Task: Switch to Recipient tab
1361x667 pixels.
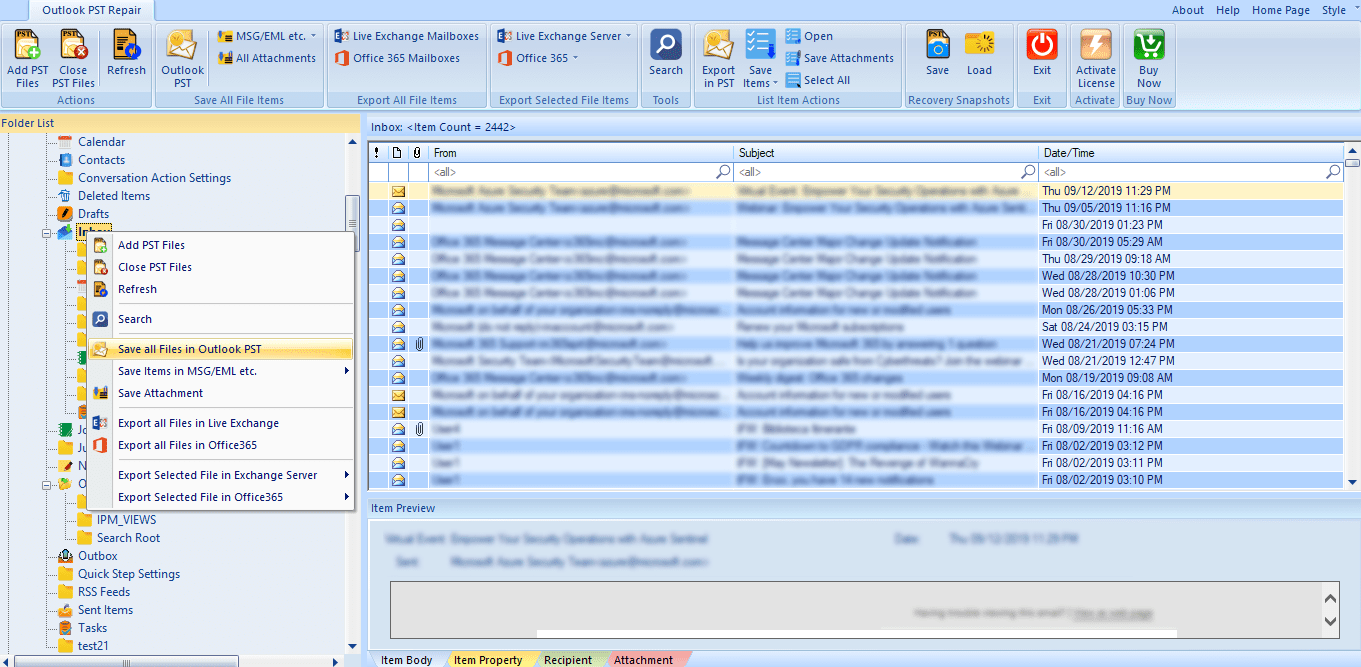Action: 567,660
